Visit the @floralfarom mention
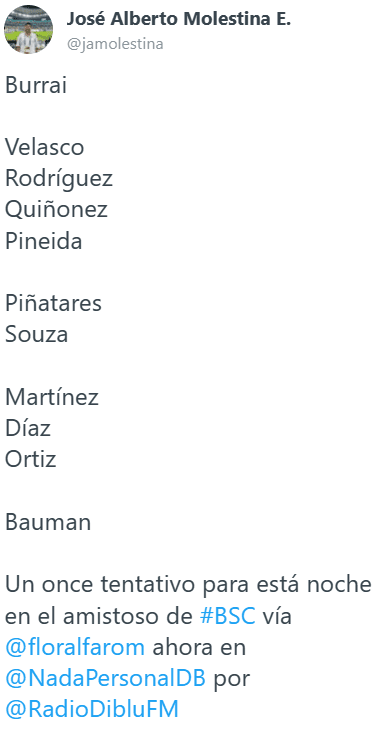This screenshot has width=391, height=732. [75, 647]
